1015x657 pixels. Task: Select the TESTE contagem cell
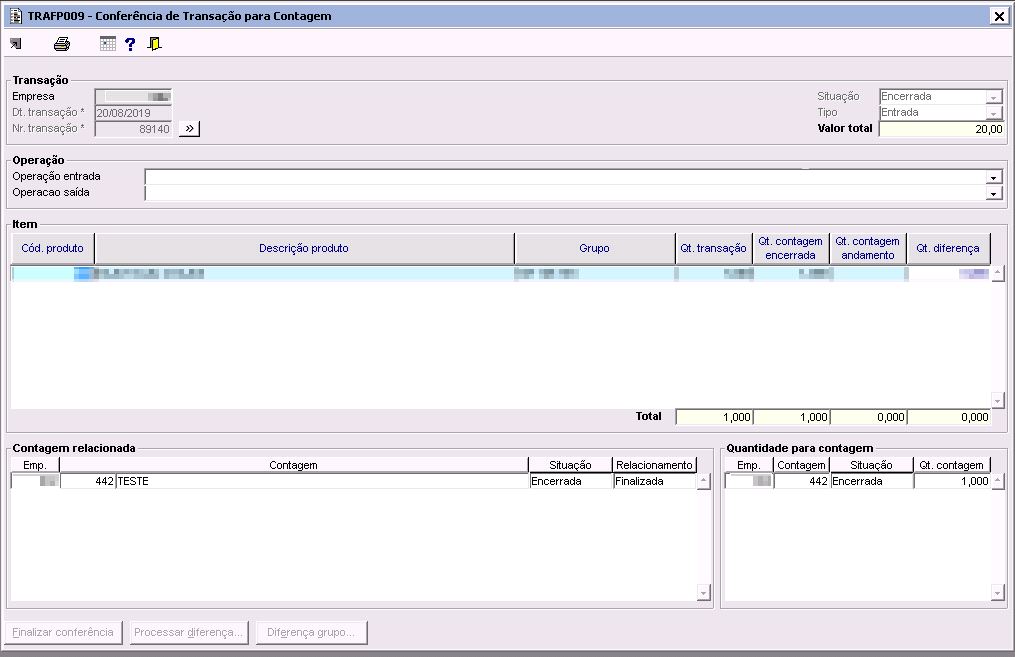[322, 481]
